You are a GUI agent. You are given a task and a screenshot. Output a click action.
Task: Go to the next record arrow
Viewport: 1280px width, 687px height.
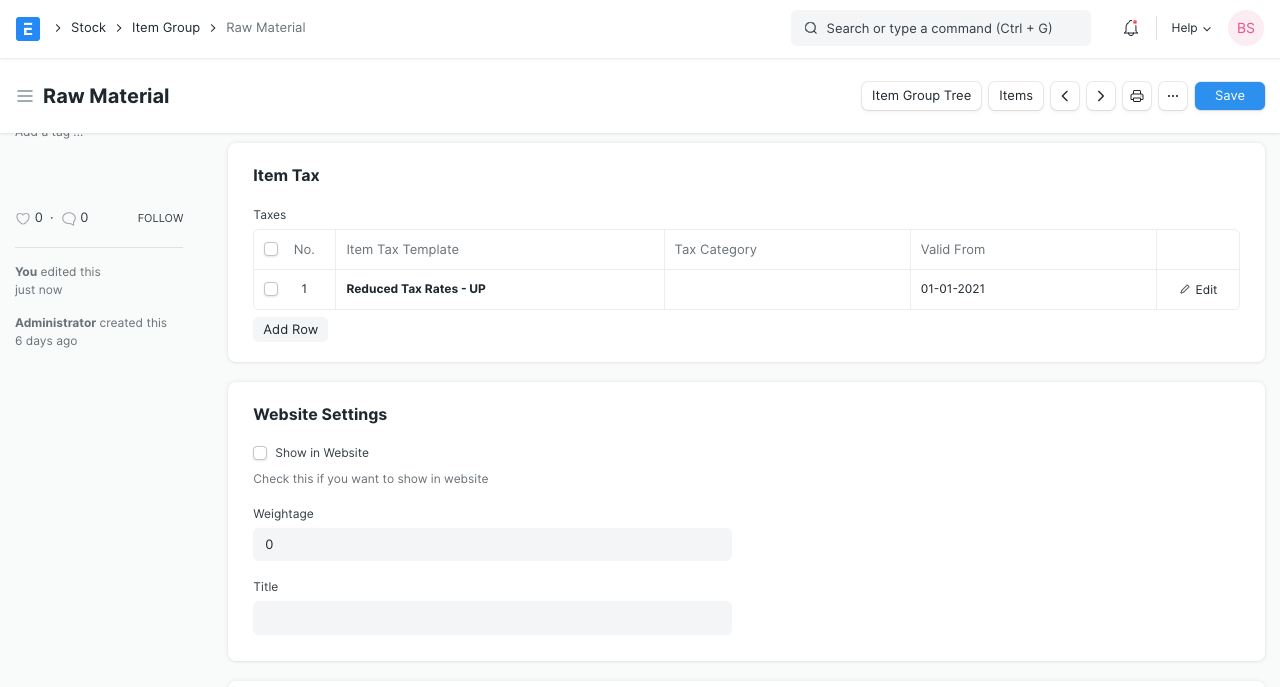1100,95
